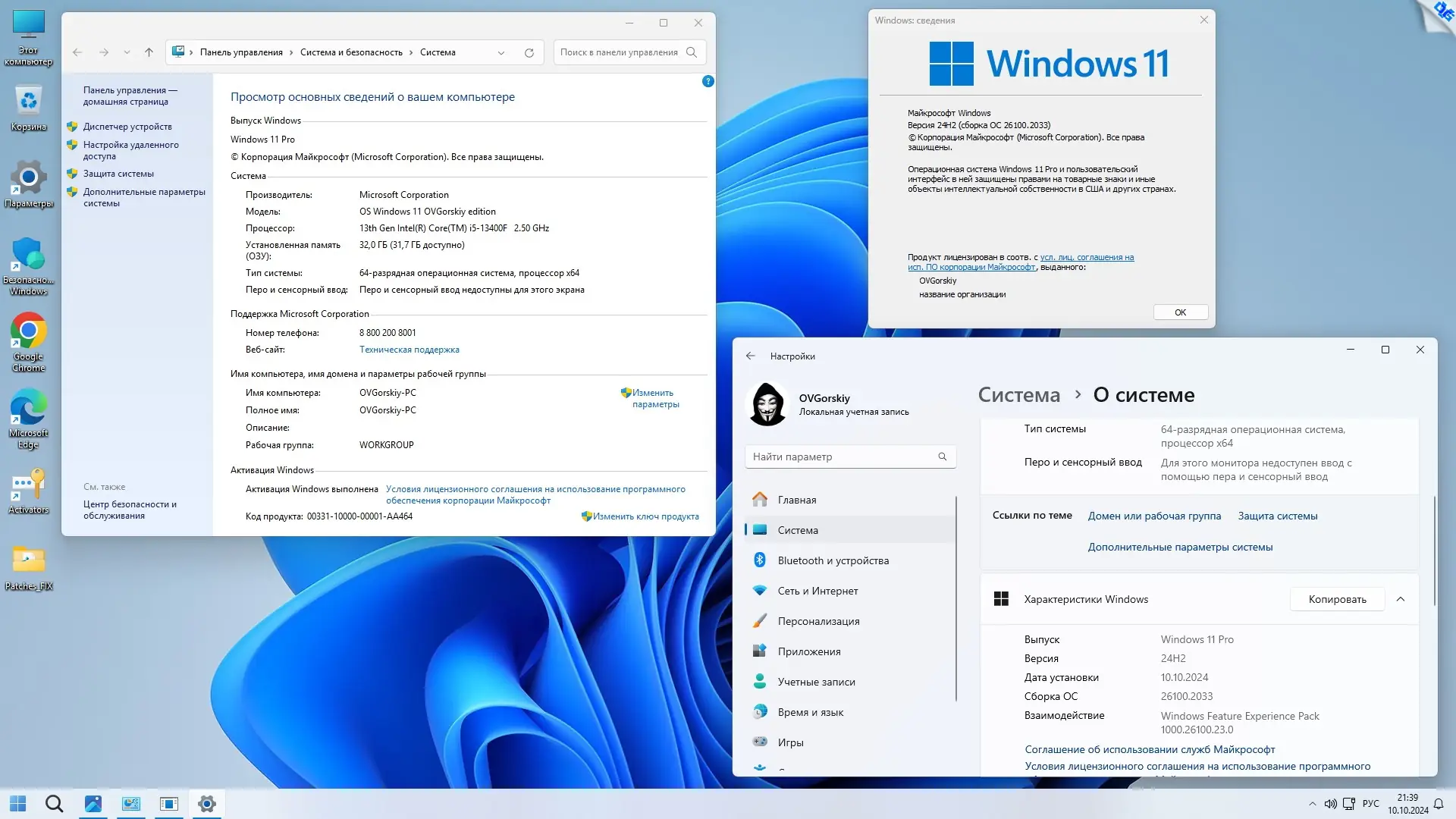The height and width of the screenshot is (819, 1456).
Task: Go up one level in Control Panel
Action: [149, 52]
